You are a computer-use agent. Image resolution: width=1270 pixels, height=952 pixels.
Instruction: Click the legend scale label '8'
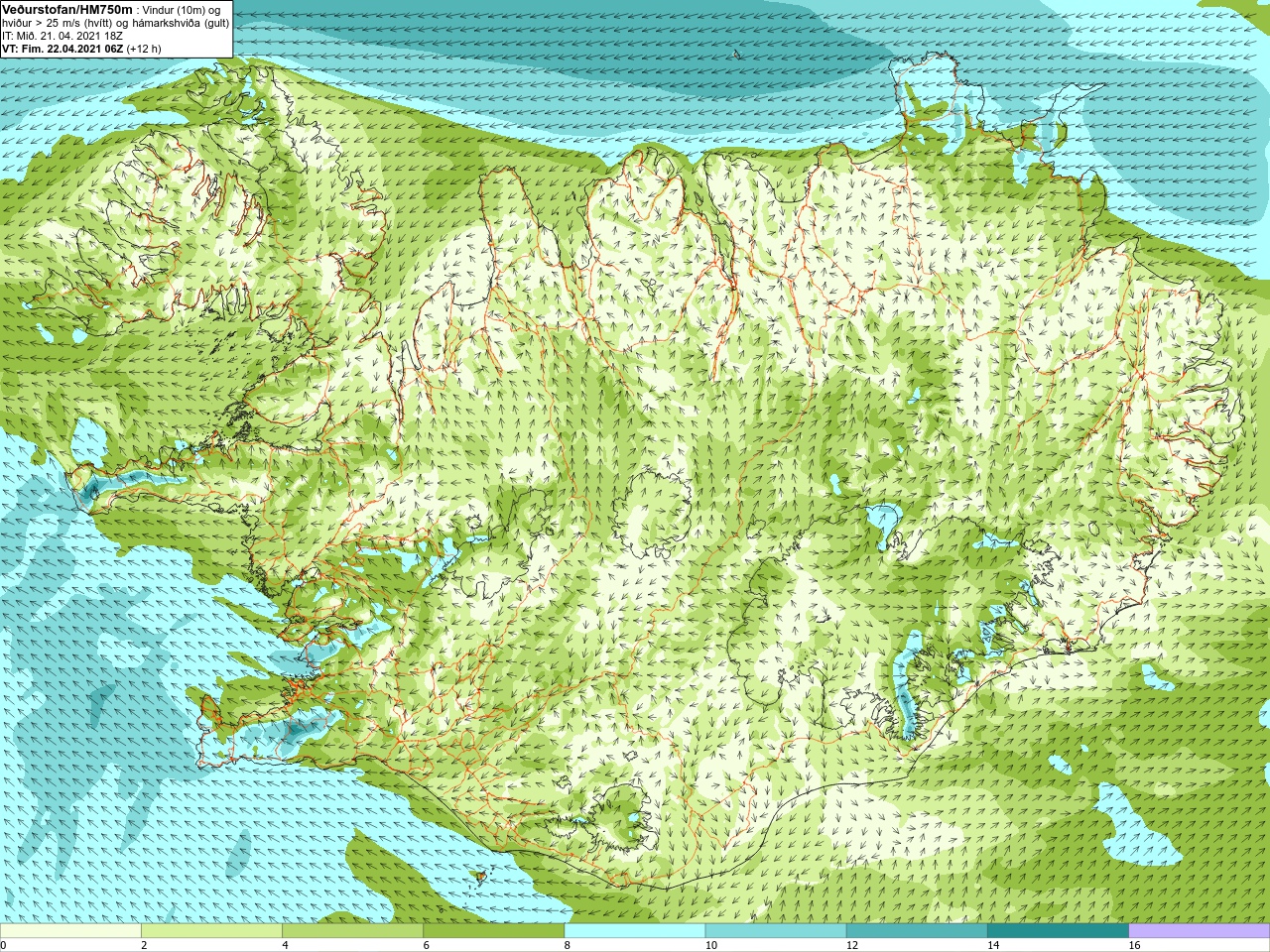pos(568,945)
